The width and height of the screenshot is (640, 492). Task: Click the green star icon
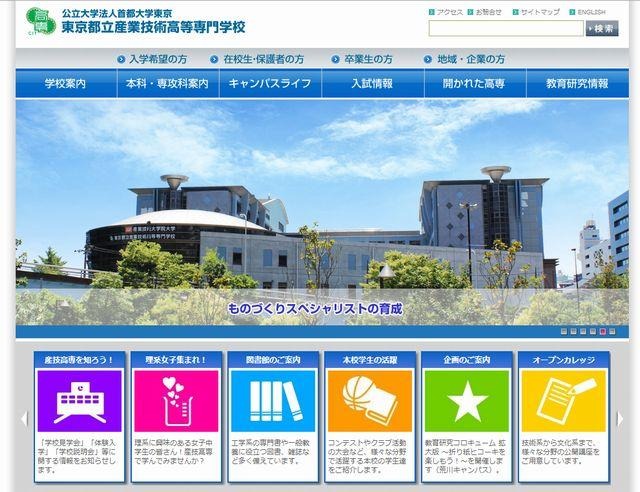pyautogui.click(x=467, y=401)
